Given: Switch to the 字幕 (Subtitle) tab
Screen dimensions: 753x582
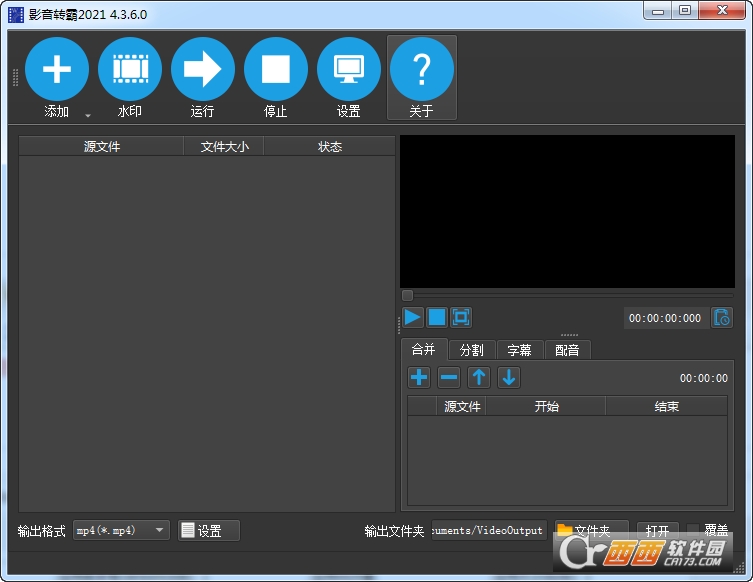Looking at the screenshot, I should (x=519, y=350).
